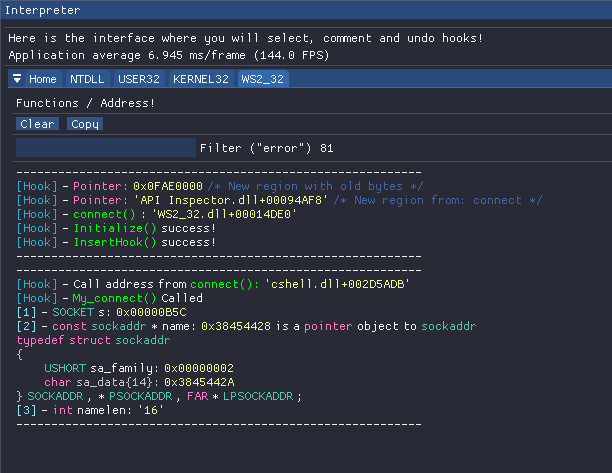Switch to the Home tab

43,79
